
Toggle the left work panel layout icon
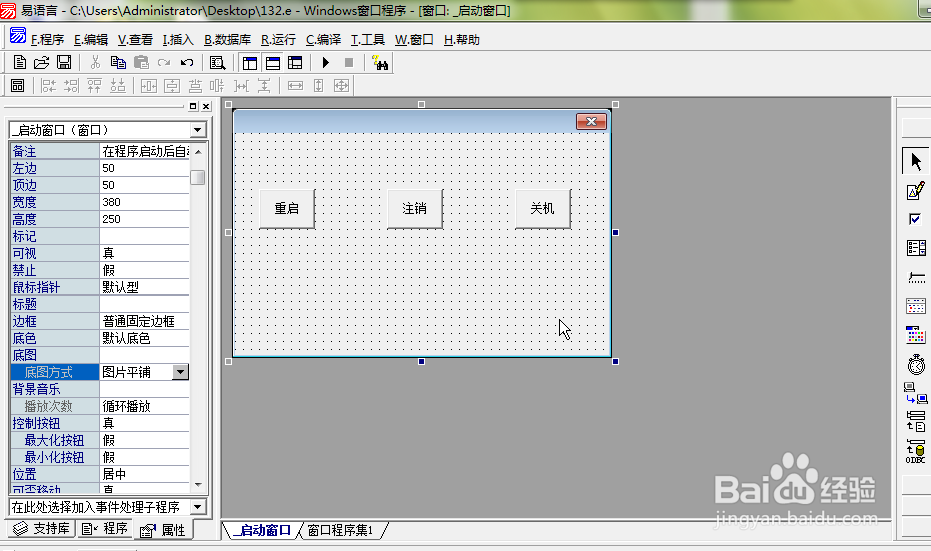250,62
